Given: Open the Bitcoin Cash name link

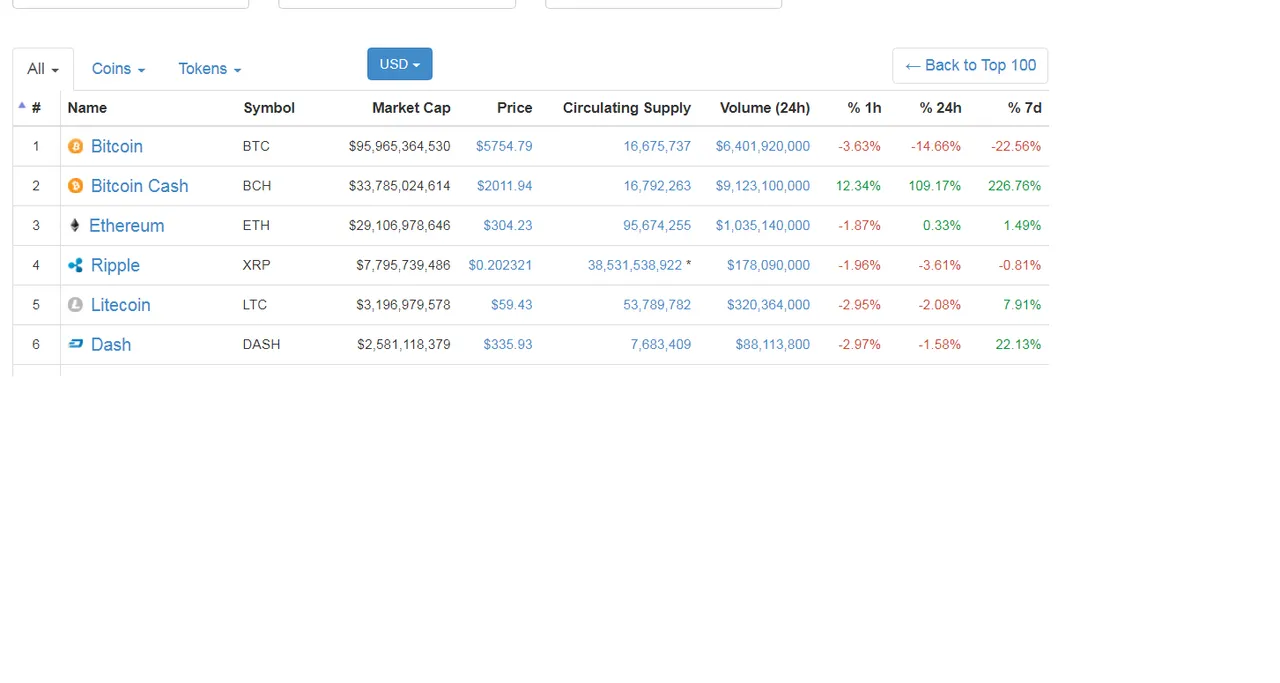Looking at the screenshot, I should pos(139,186).
